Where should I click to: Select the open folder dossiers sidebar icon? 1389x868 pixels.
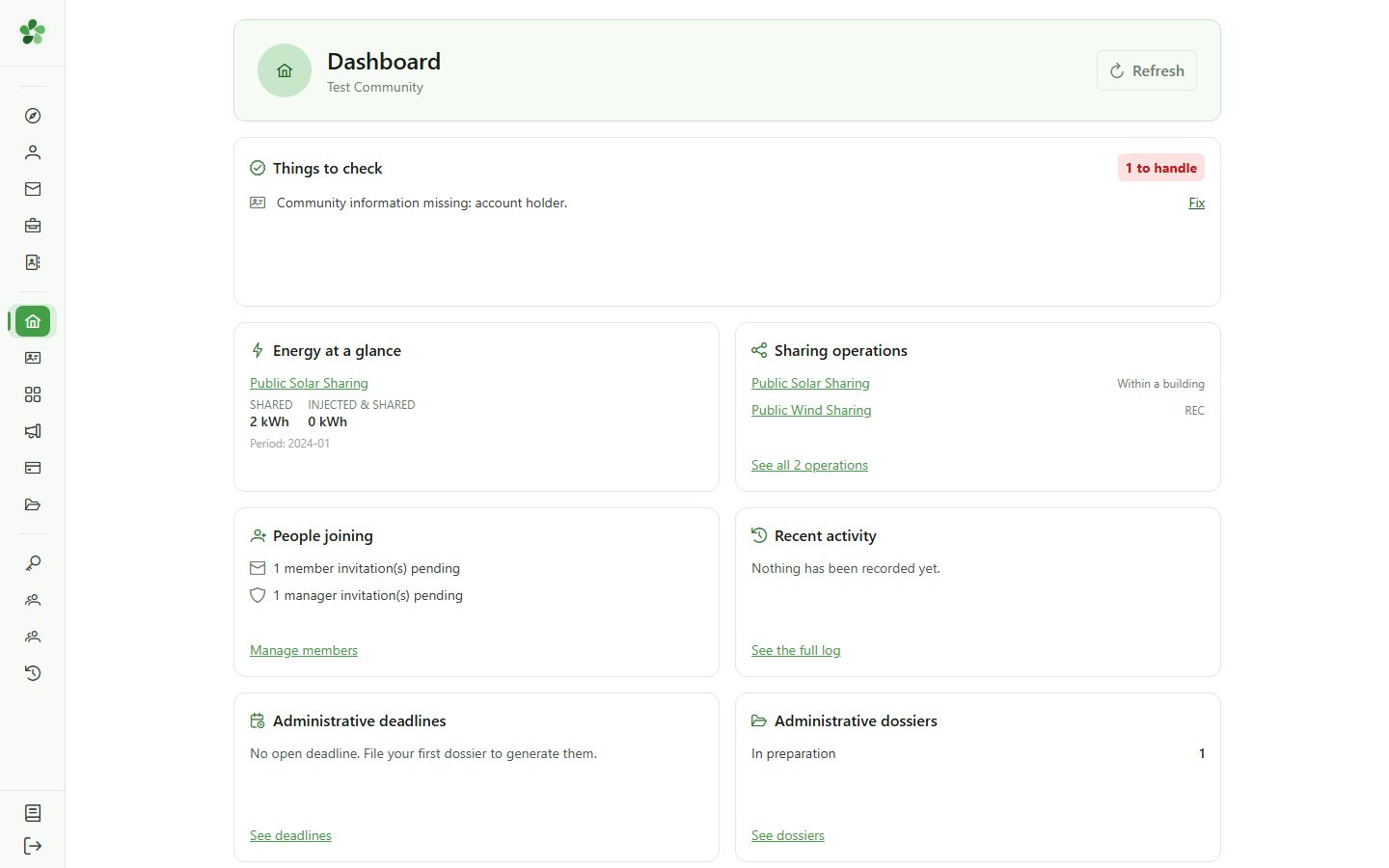(x=33, y=504)
